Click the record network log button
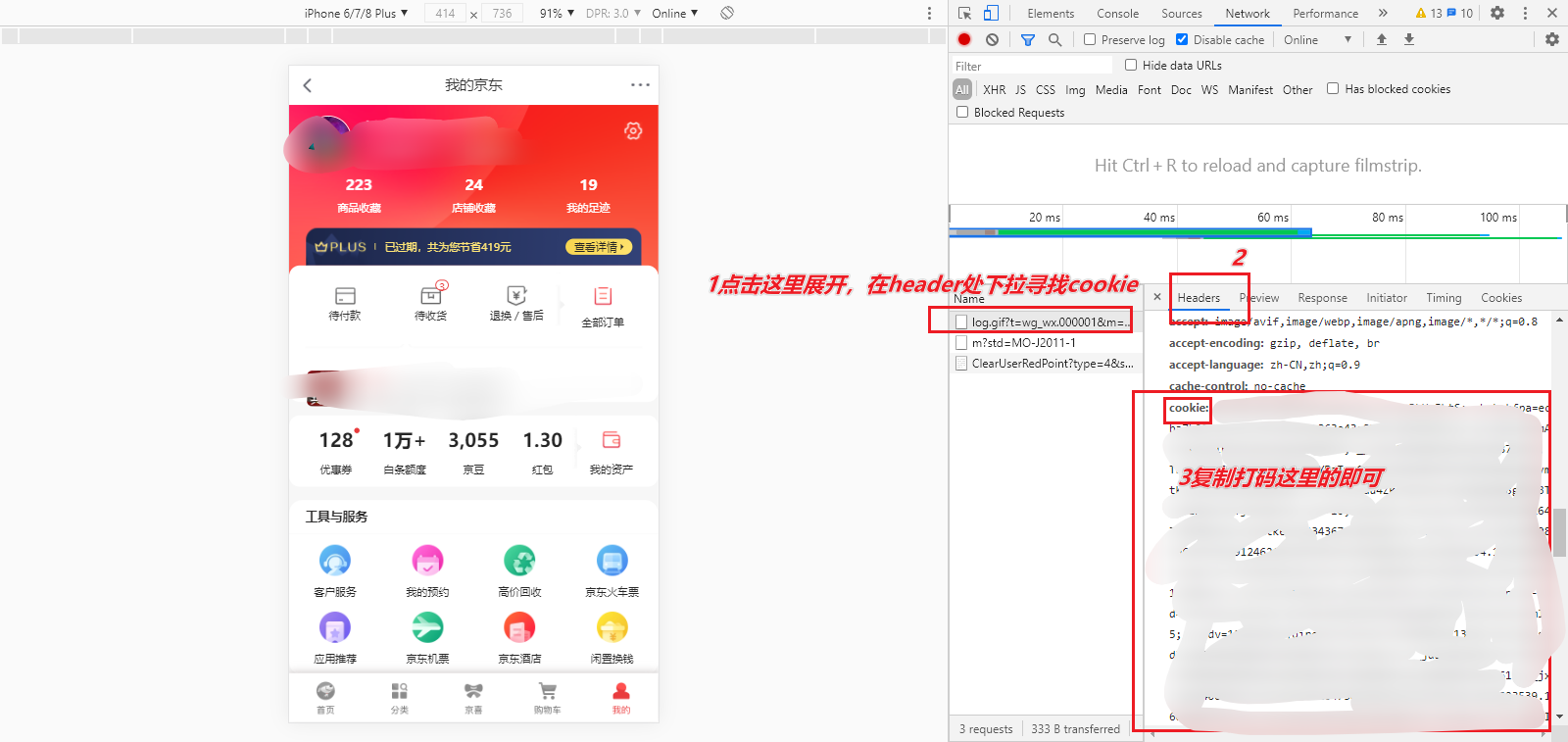This screenshot has width=1568, height=742. (x=964, y=39)
